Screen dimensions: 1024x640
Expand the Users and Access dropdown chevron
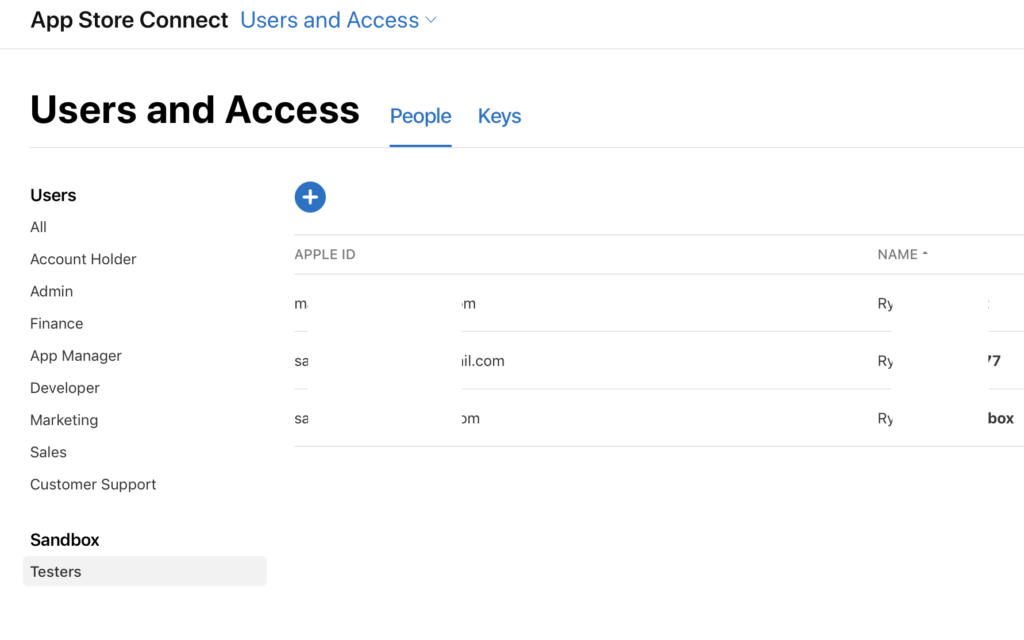431,20
